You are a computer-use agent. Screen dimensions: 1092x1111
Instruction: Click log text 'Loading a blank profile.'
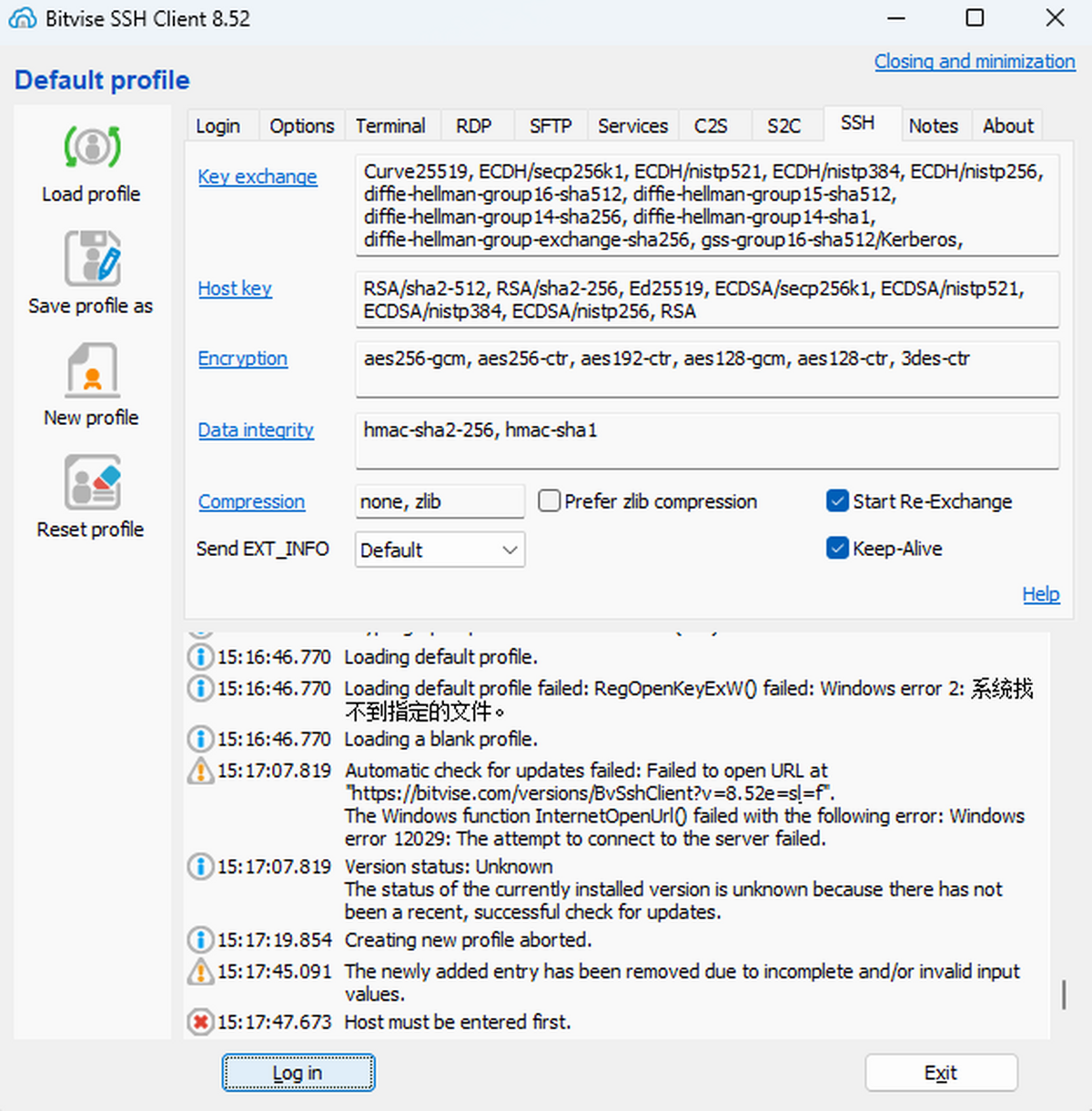click(440, 739)
